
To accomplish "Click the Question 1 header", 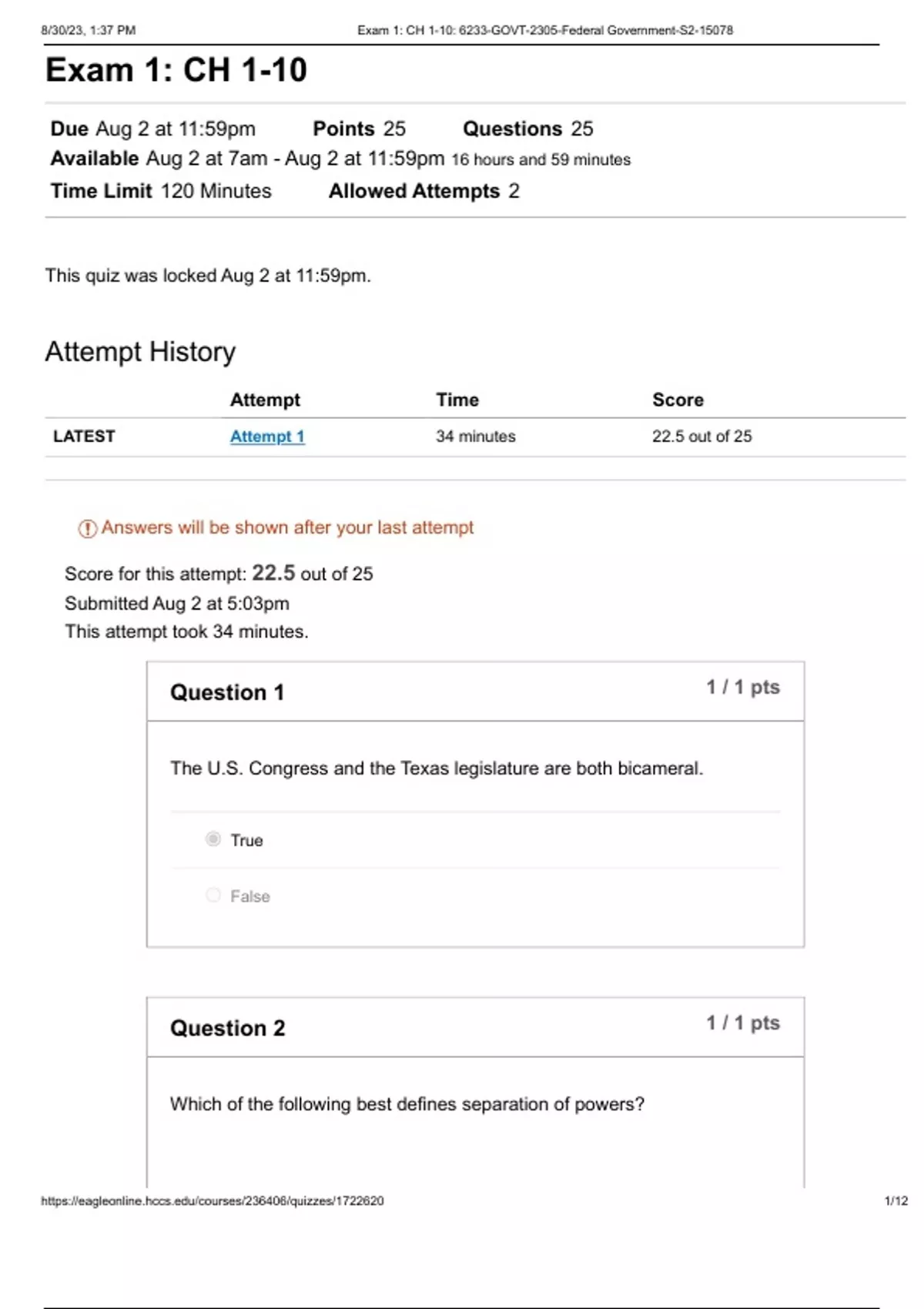I will 227,692.
